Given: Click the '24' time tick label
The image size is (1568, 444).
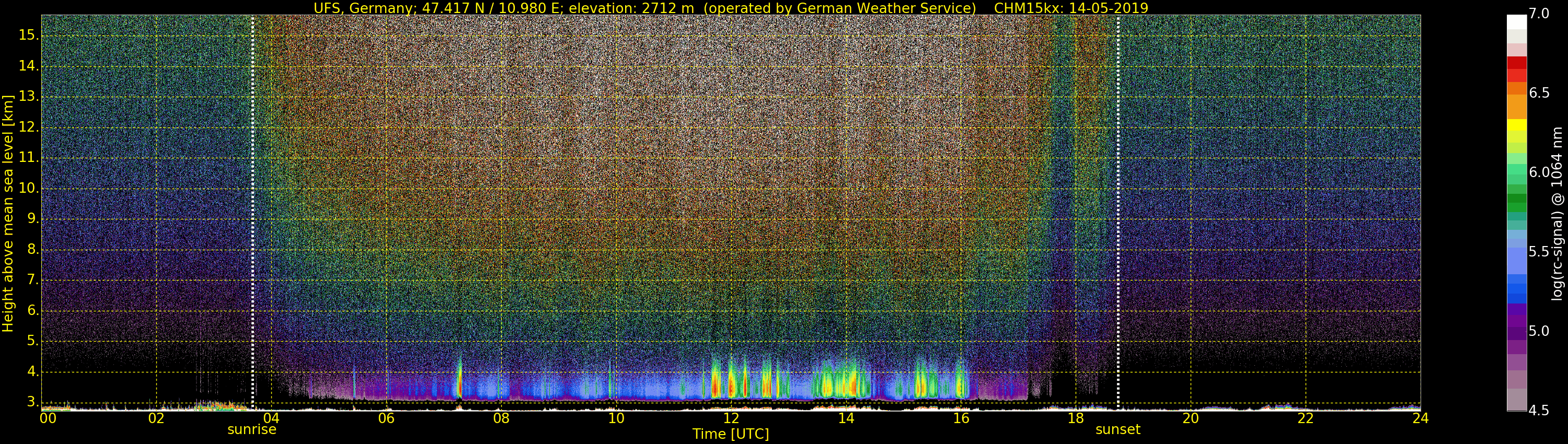Looking at the screenshot, I should 1421,418.
